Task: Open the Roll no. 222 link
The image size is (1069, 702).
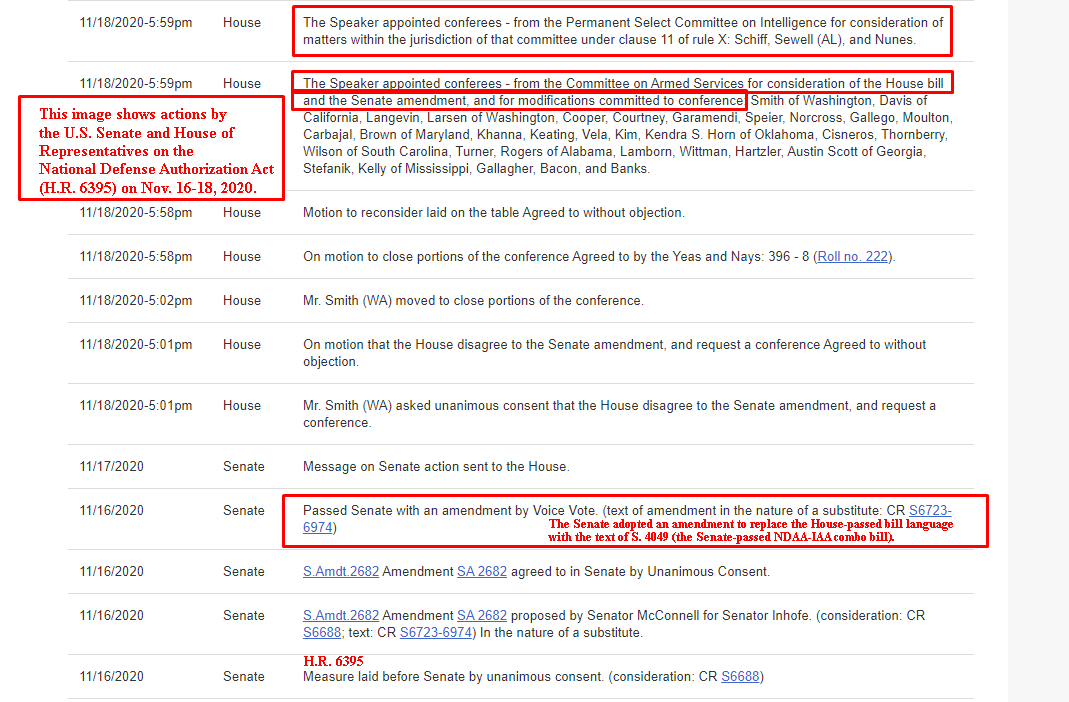Action: pos(852,257)
